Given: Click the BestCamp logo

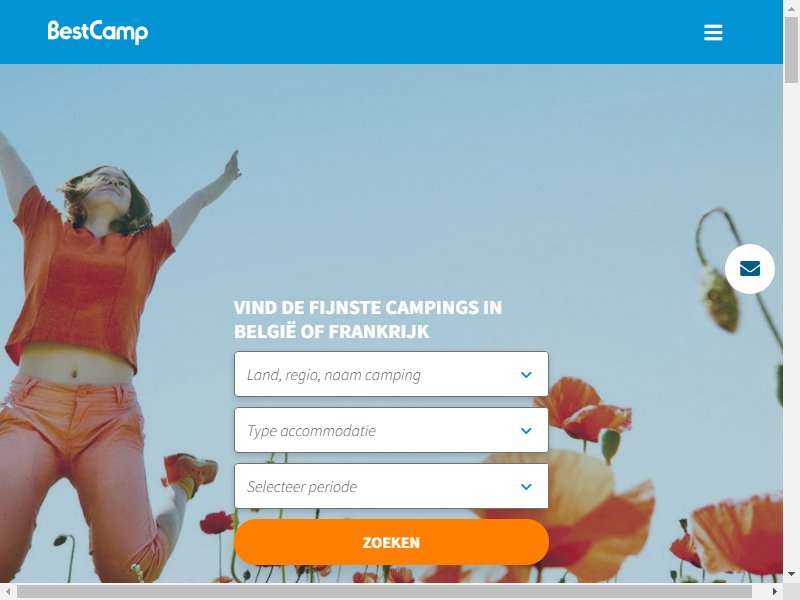Looking at the screenshot, I should [97, 32].
